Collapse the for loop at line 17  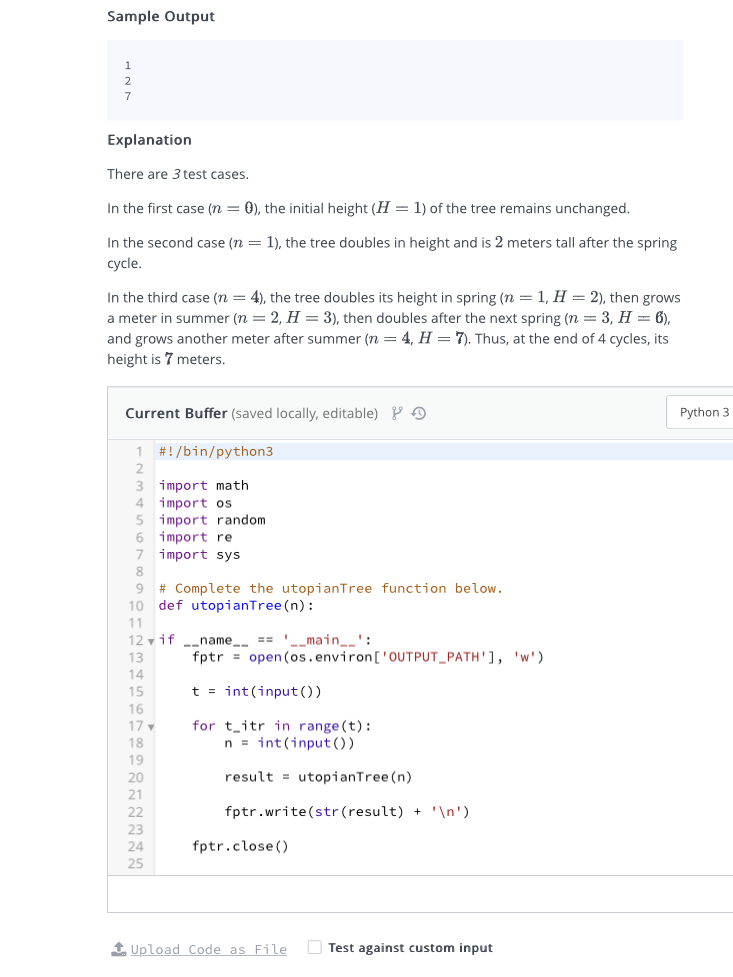[149, 725]
